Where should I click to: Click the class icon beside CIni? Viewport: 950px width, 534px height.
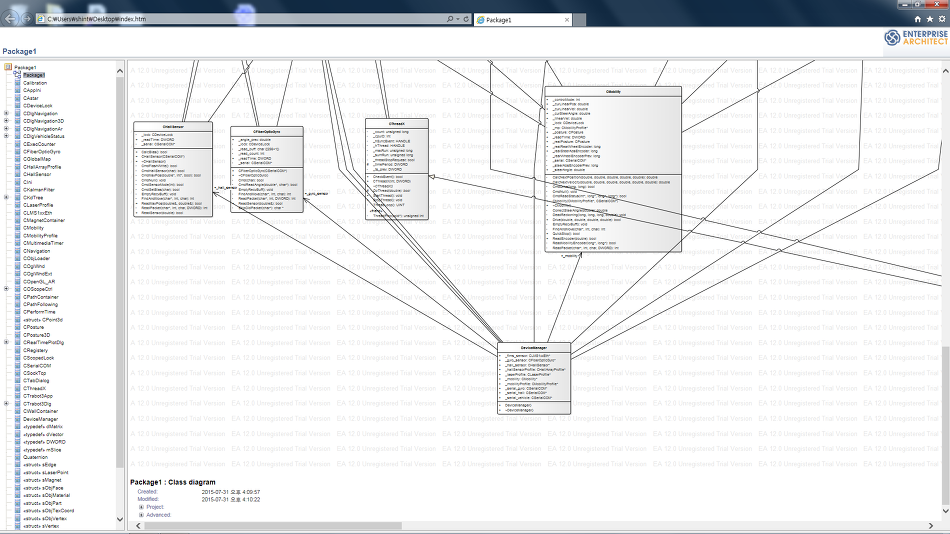click(x=18, y=182)
